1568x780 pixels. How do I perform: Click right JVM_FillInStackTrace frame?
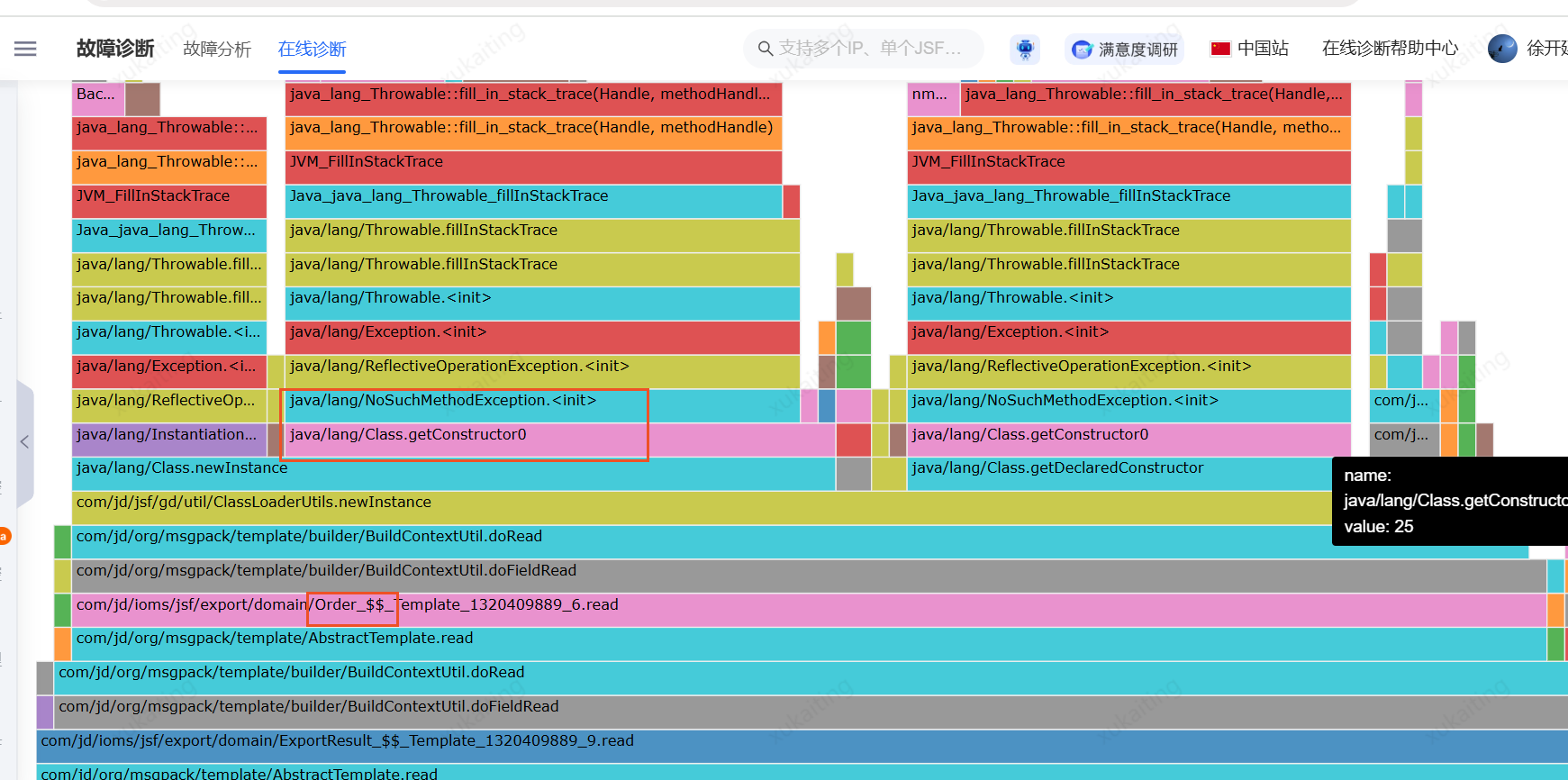coord(1128,168)
